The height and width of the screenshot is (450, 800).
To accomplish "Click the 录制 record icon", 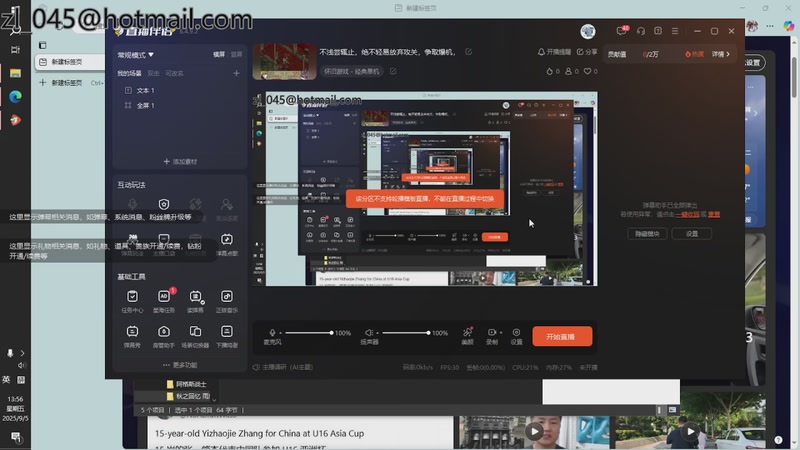I will click(x=491, y=332).
